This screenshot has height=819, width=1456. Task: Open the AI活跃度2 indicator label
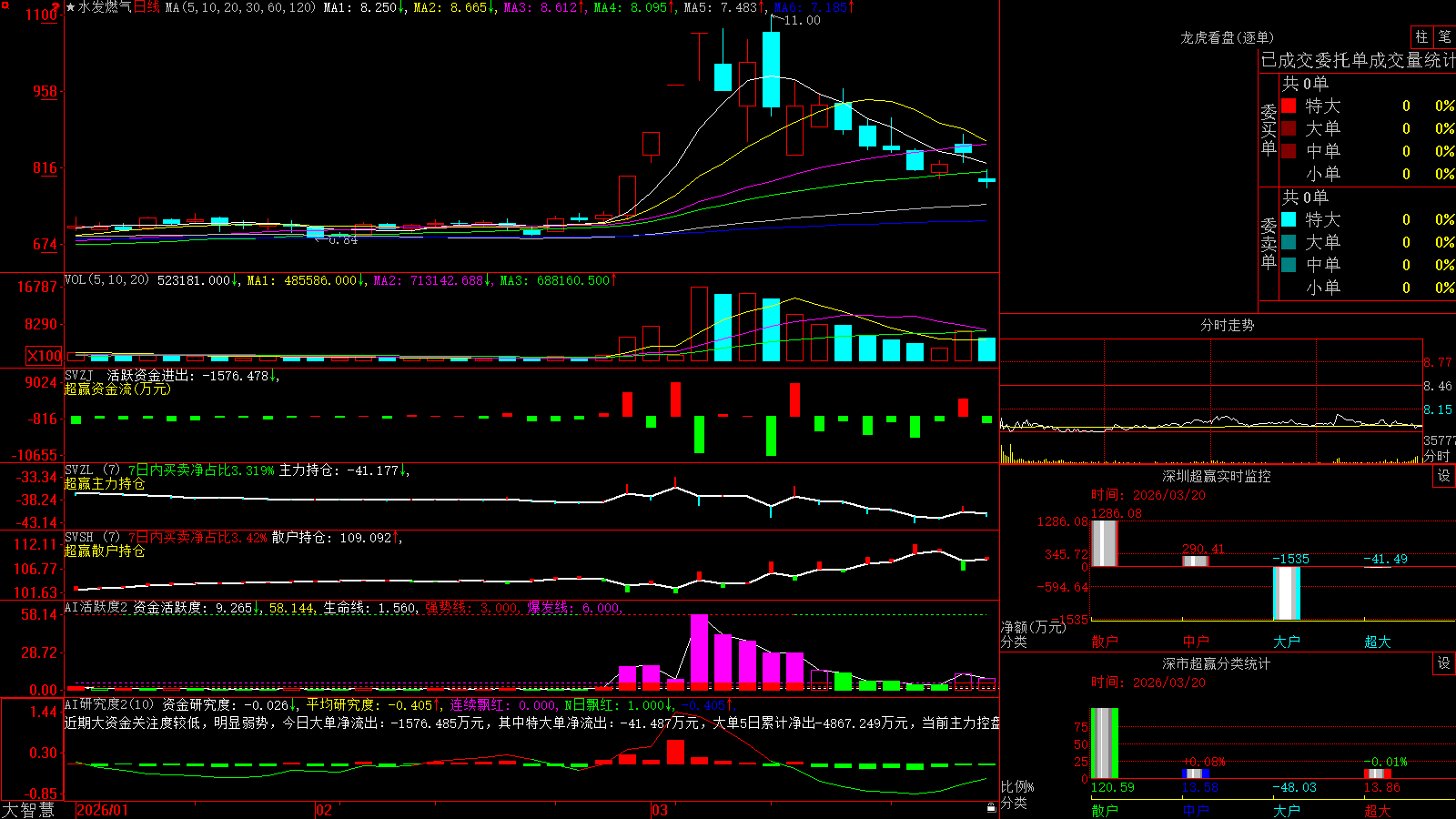[x=96, y=607]
